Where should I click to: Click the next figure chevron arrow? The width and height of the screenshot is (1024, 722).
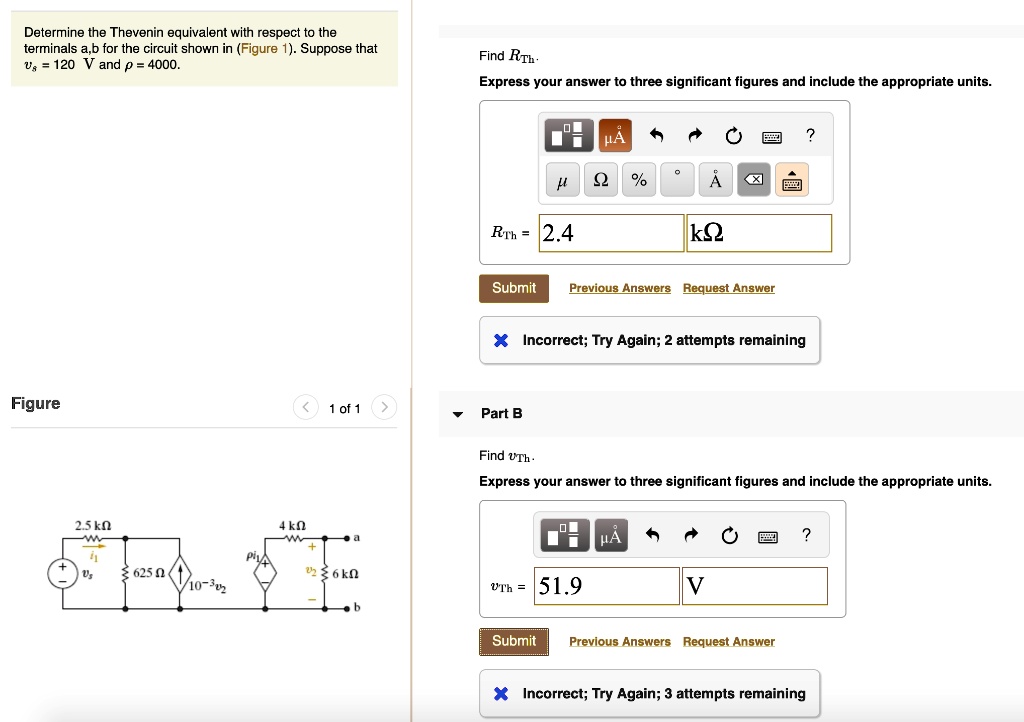(384, 407)
